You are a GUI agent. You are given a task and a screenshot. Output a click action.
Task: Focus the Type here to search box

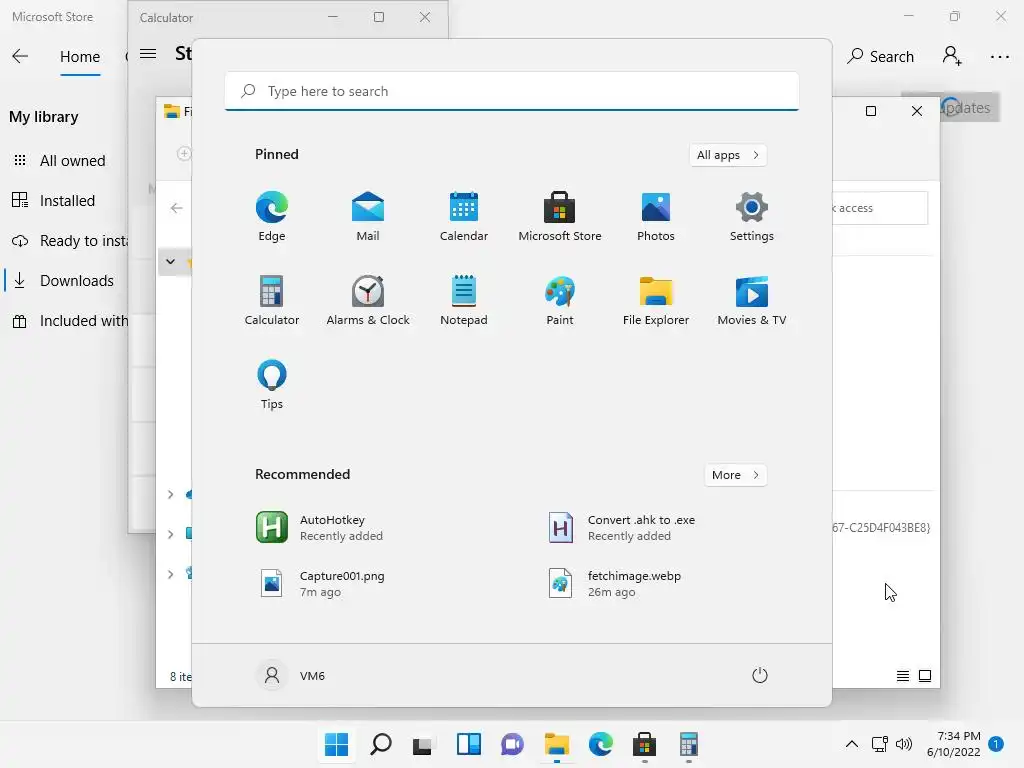[512, 91]
